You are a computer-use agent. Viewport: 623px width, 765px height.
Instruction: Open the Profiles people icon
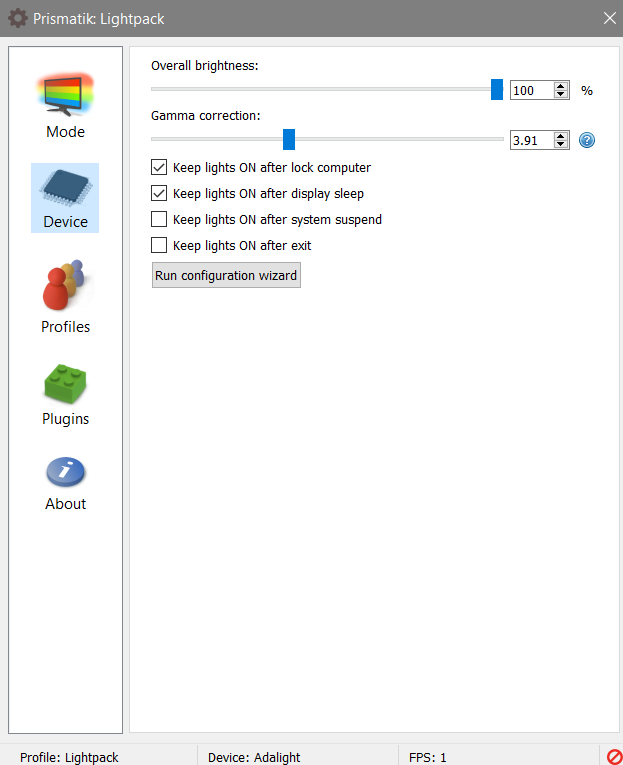point(65,285)
